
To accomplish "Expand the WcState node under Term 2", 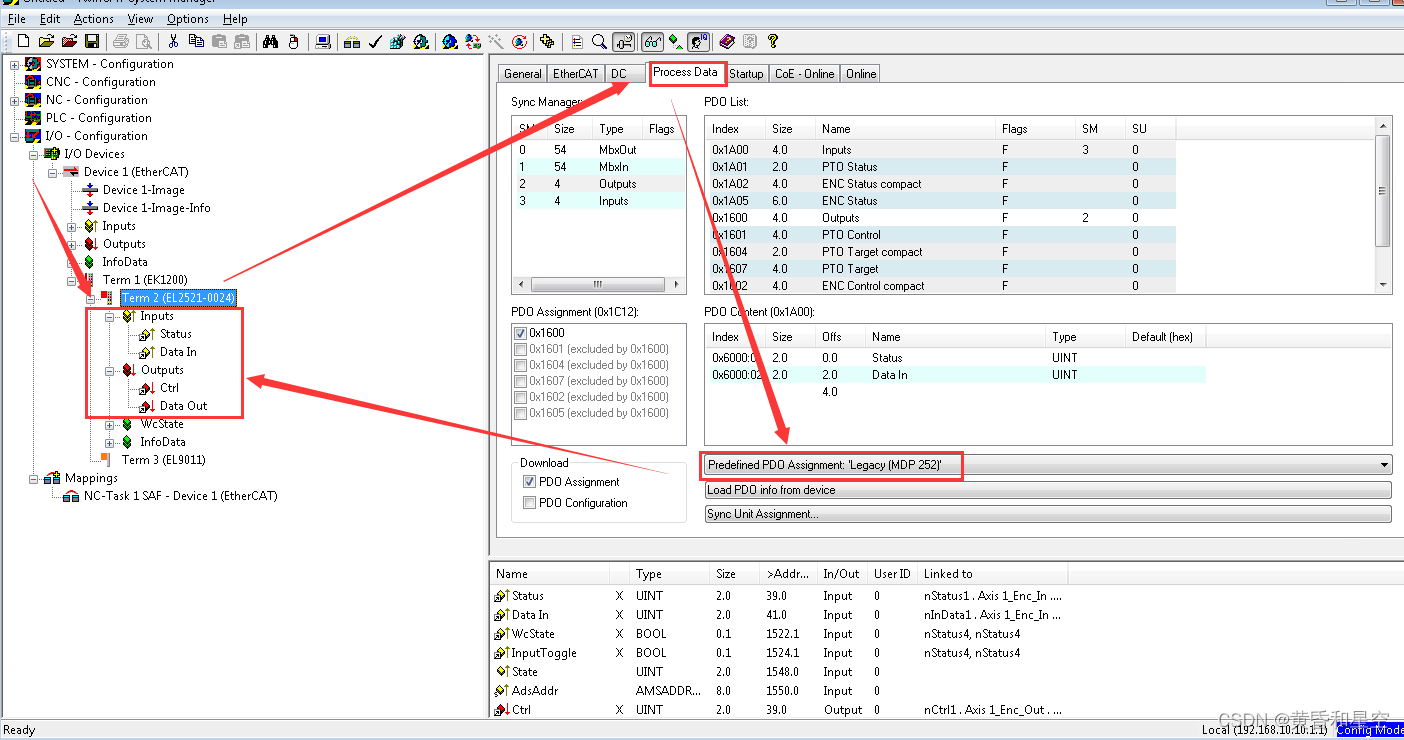I will pos(110,424).
